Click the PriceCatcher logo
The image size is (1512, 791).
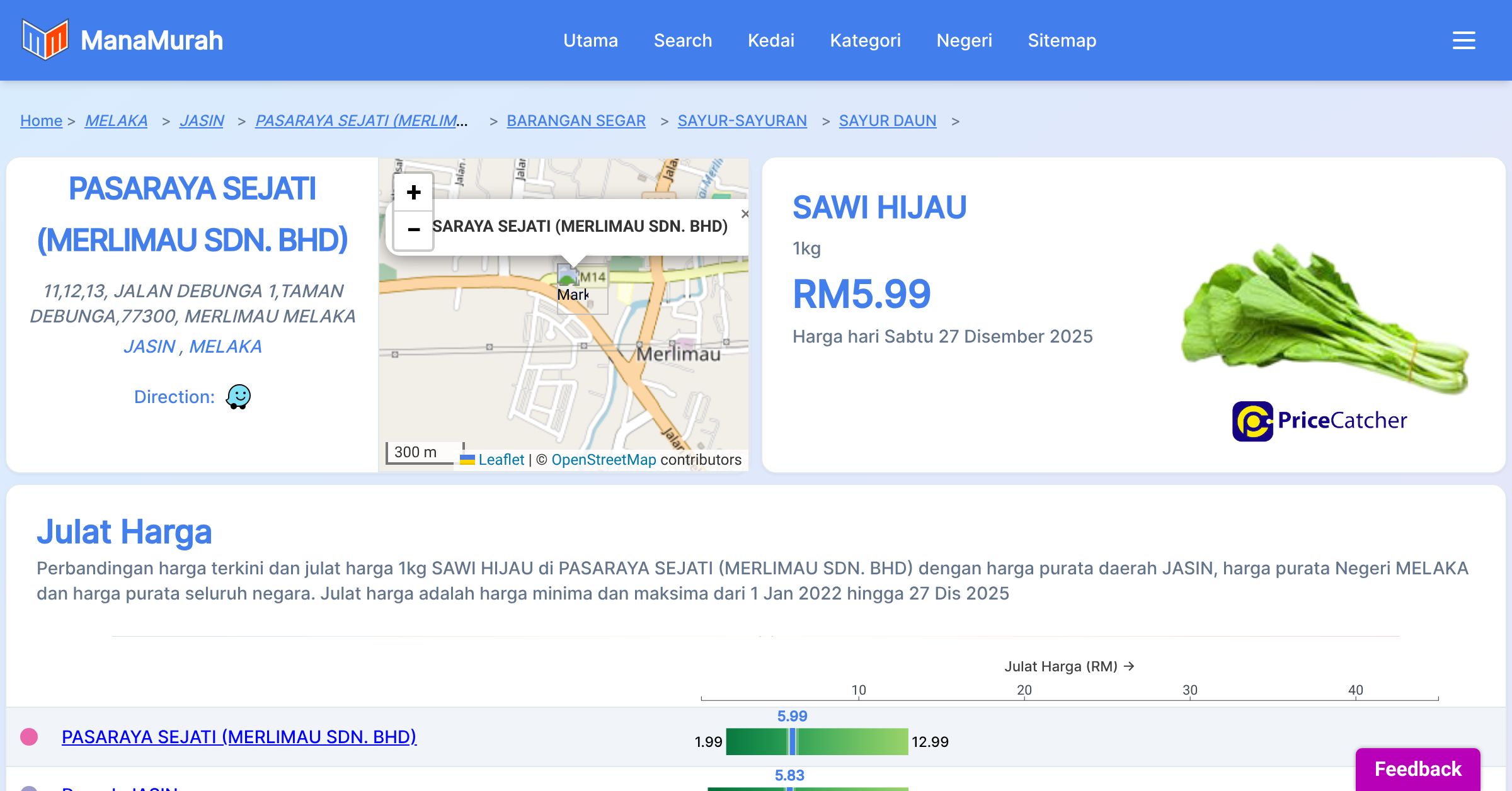(x=1319, y=421)
